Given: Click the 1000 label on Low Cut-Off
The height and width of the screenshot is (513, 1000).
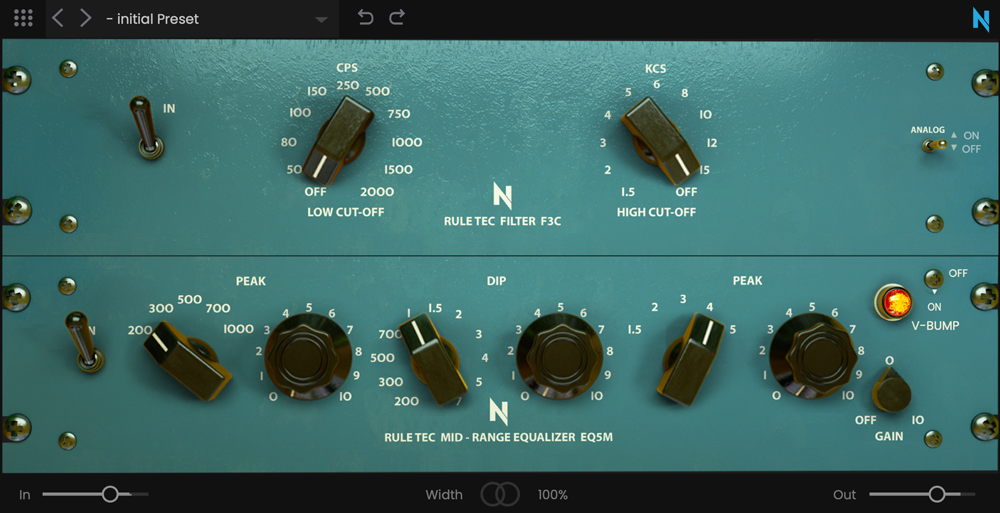Looking at the screenshot, I should point(406,142).
